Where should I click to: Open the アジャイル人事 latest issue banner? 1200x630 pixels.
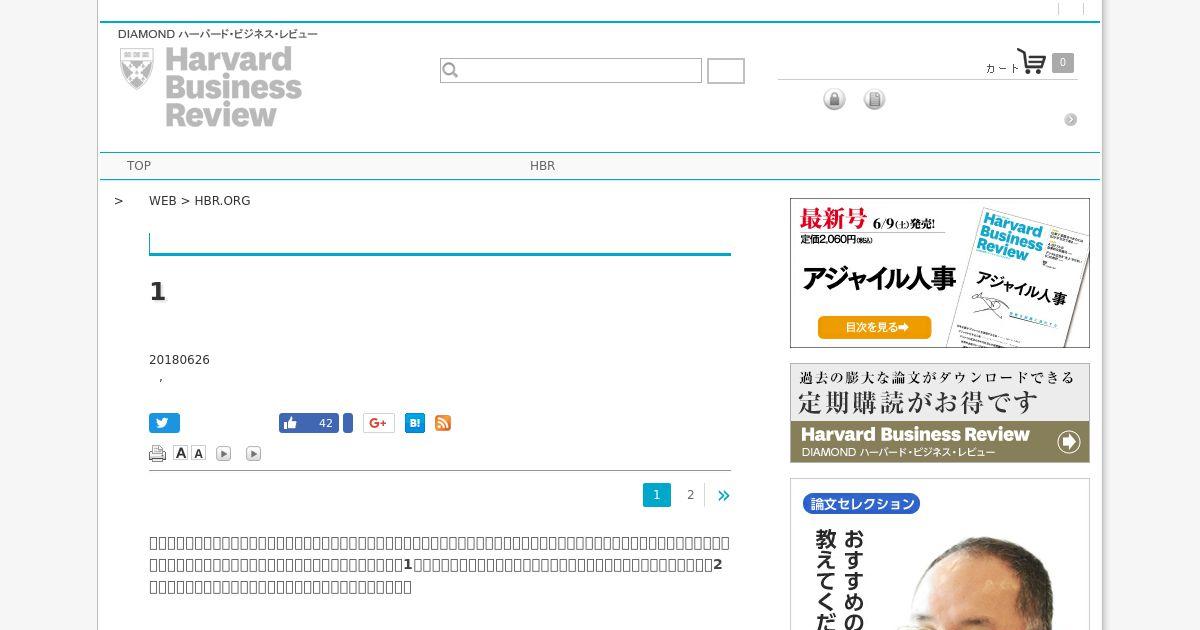click(940, 273)
